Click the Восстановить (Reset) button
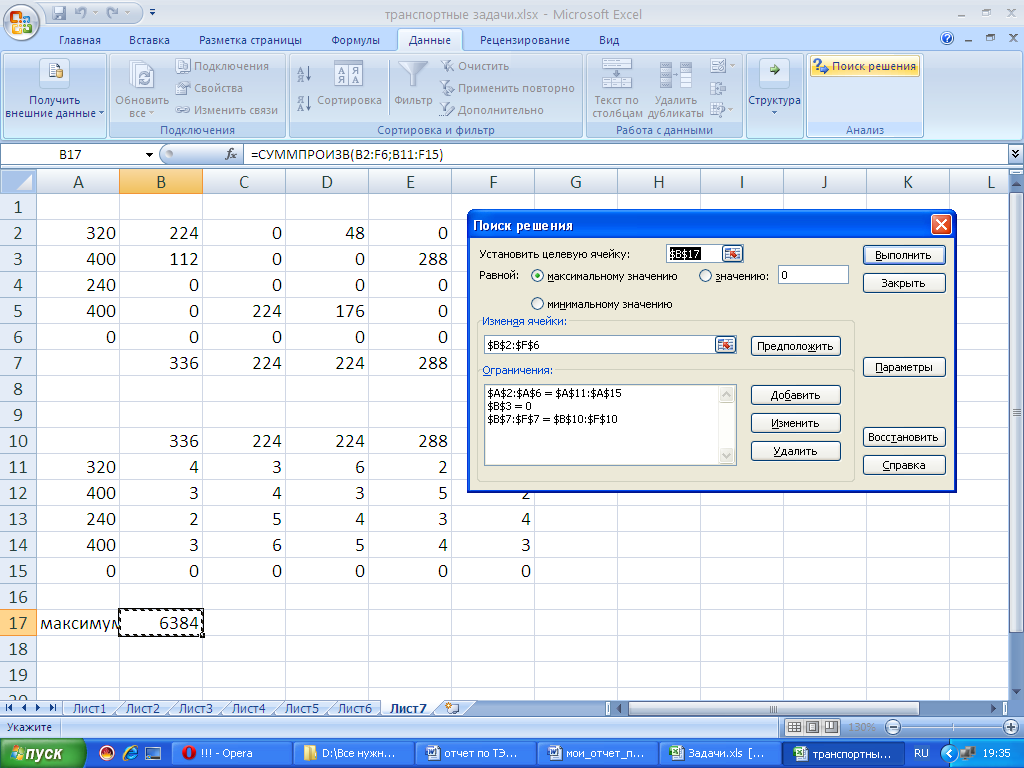The height and width of the screenshot is (768, 1024). 904,437
